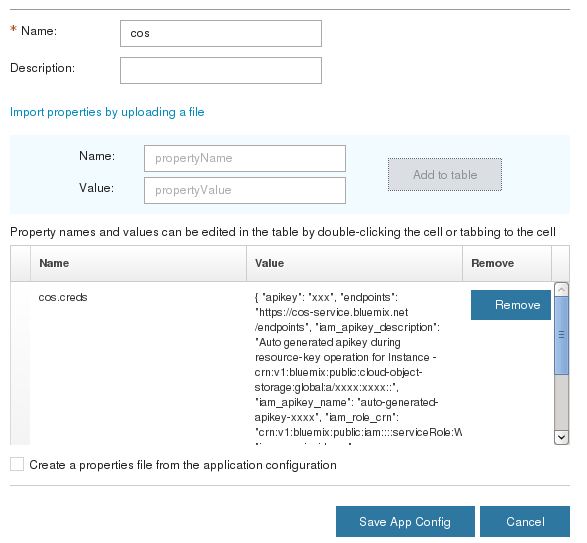
Task: Select the Value column header
Action: (x=354, y=263)
